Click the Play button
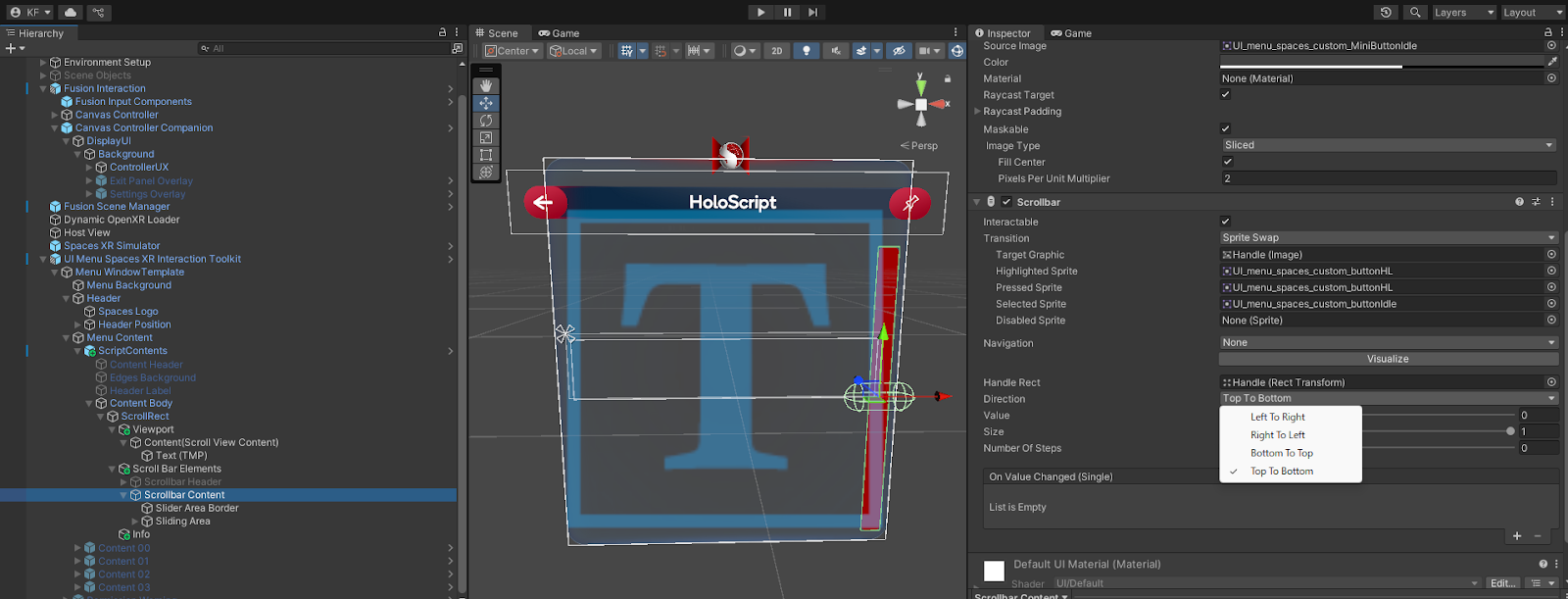The width and height of the screenshot is (1568, 599). click(760, 12)
